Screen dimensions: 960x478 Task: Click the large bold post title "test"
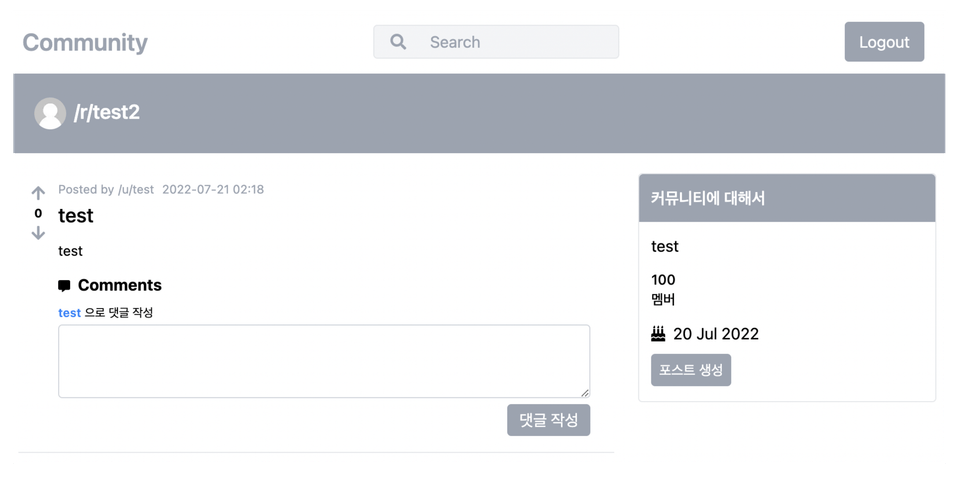click(x=76, y=215)
